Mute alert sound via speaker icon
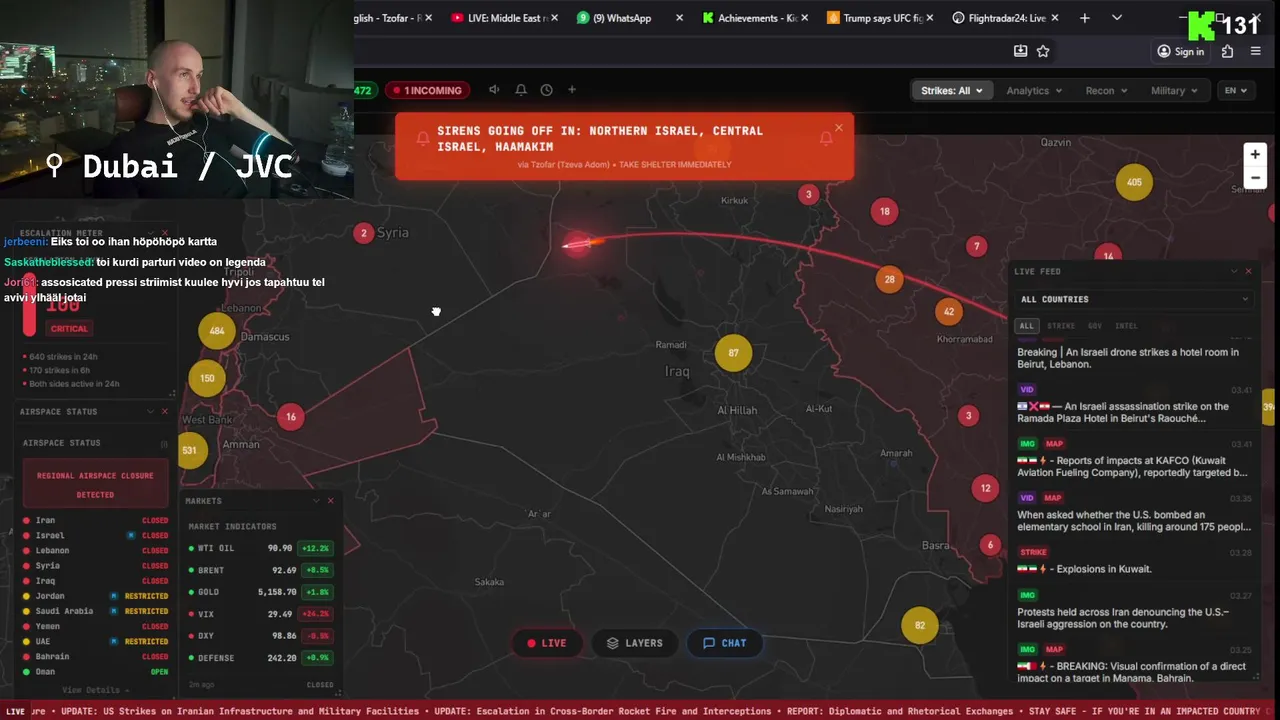Screen dimensions: 1280x720 click(494, 90)
